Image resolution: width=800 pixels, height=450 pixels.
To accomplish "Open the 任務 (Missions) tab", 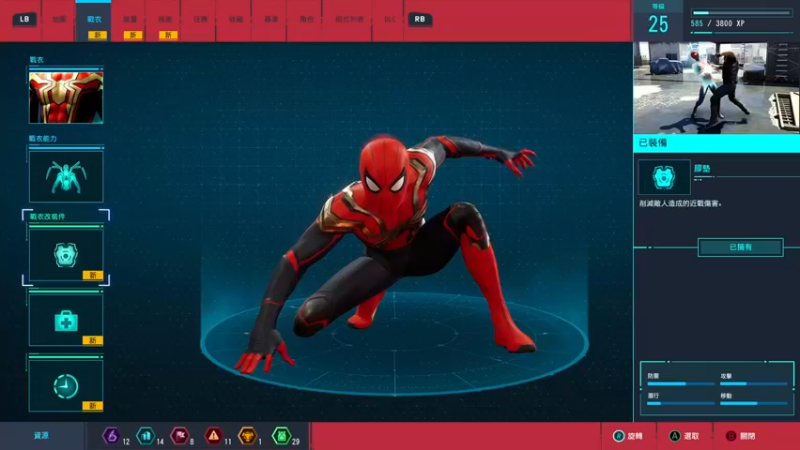I will click(x=201, y=19).
